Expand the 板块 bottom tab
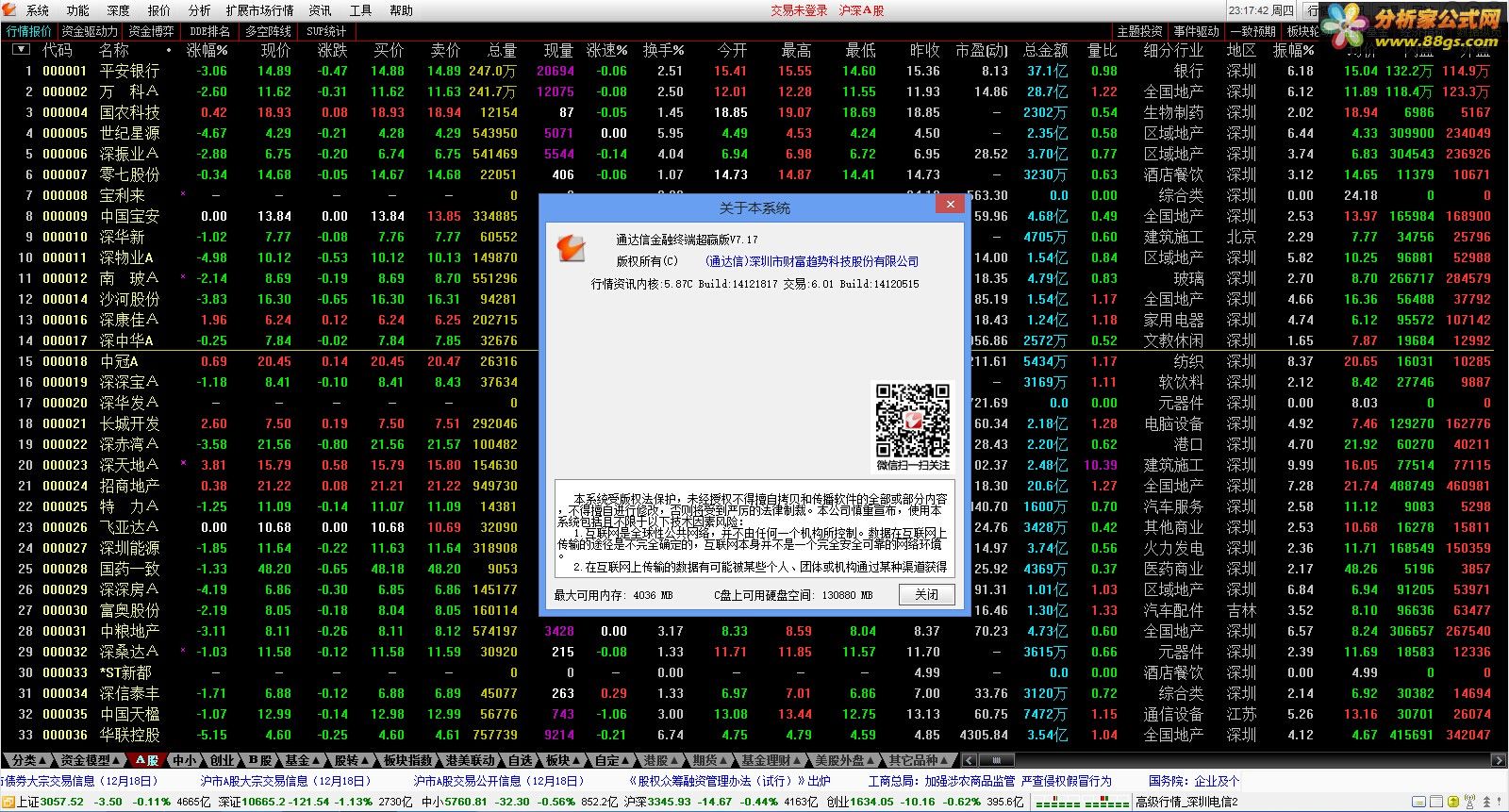 tap(563, 760)
